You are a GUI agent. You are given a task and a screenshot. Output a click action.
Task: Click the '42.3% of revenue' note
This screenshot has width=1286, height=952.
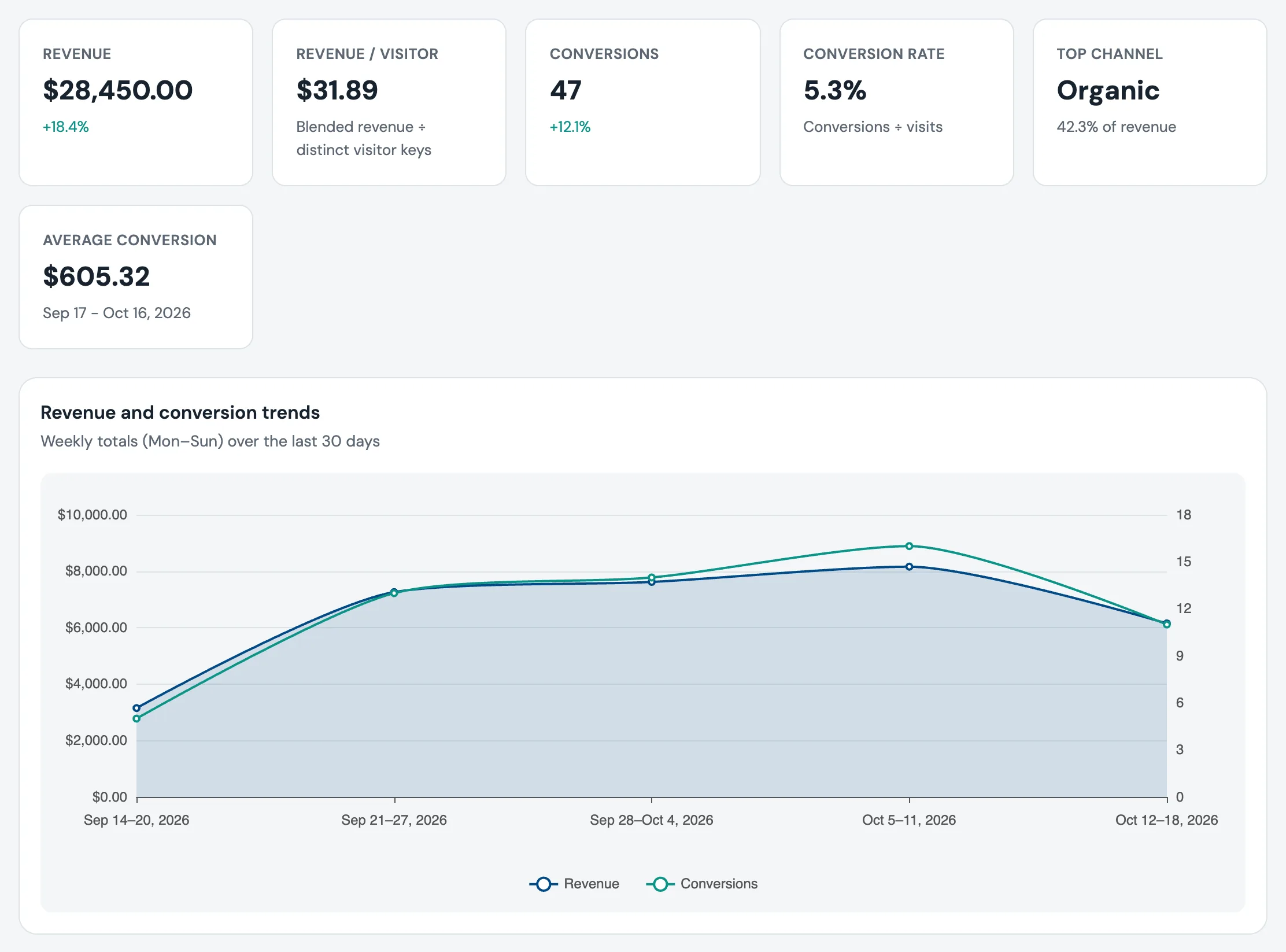point(1117,127)
